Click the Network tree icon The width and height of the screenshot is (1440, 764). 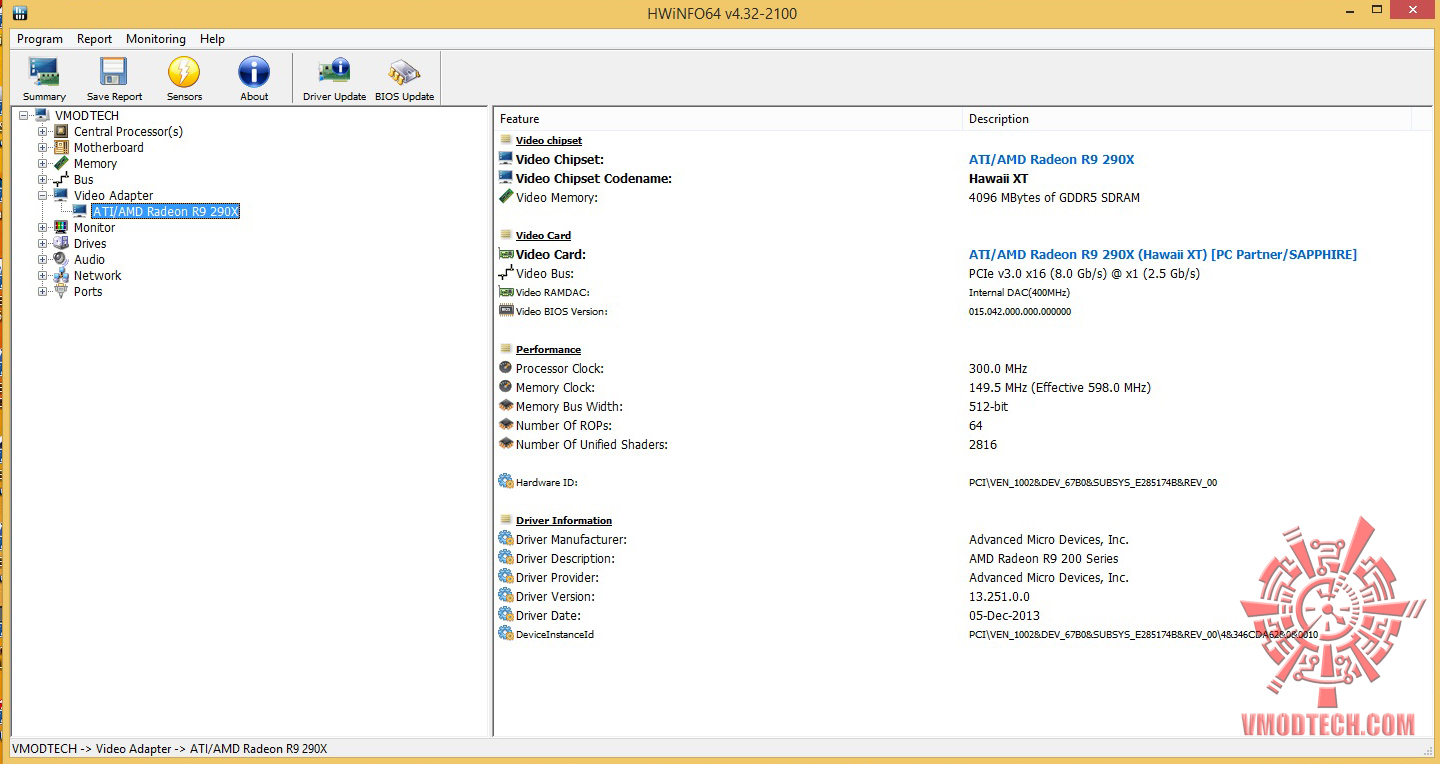[62, 275]
